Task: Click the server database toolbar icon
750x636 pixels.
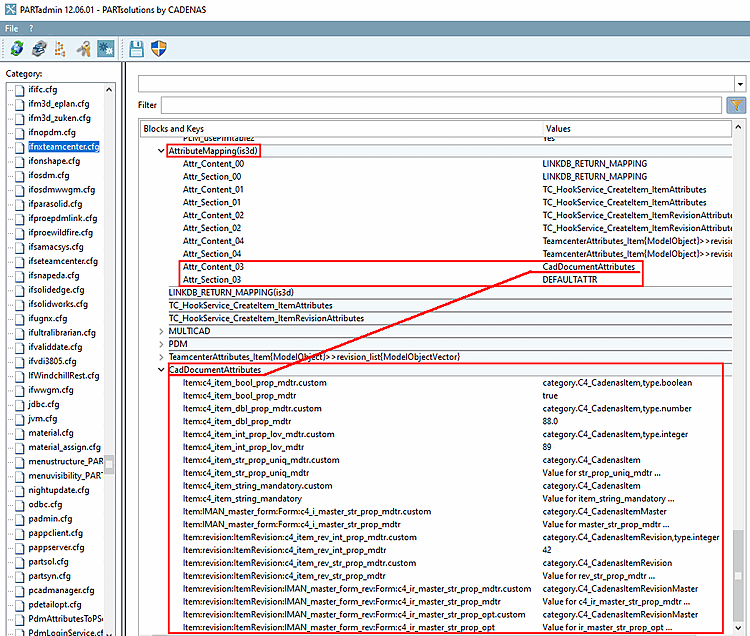Action: point(39,48)
